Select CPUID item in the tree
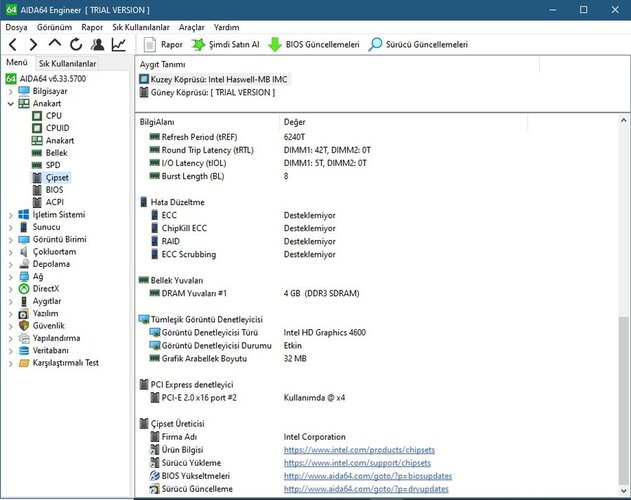Image resolution: width=631 pixels, height=500 pixels. pyautogui.click(x=59, y=128)
